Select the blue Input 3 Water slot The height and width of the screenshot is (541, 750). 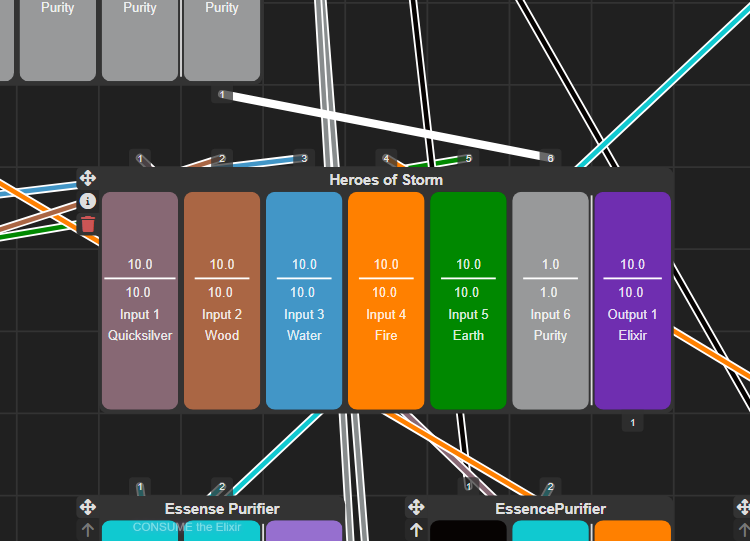(304, 301)
